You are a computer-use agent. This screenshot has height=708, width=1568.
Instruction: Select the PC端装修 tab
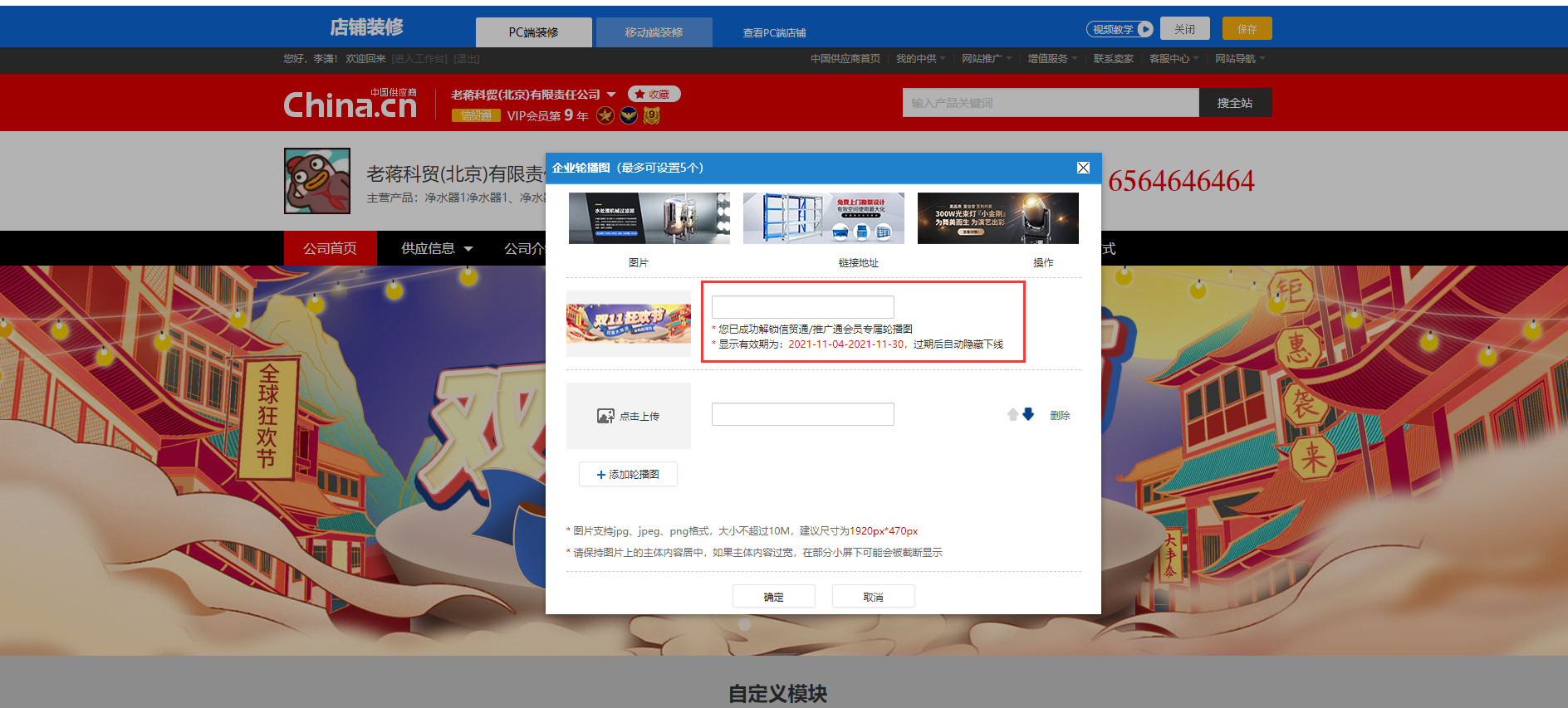click(533, 32)
